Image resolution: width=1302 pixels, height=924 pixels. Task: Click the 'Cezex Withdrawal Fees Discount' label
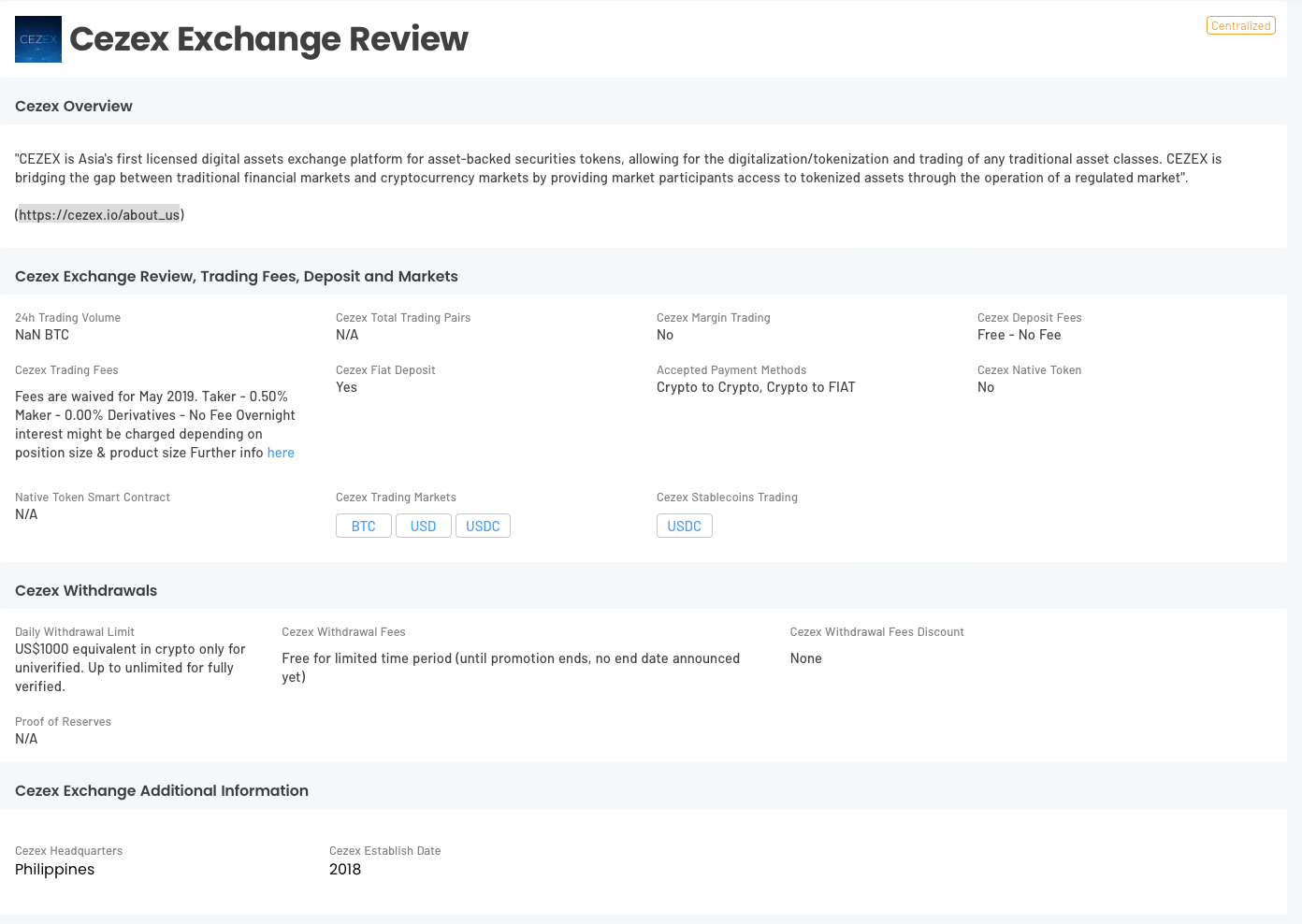tap(876, 632)
